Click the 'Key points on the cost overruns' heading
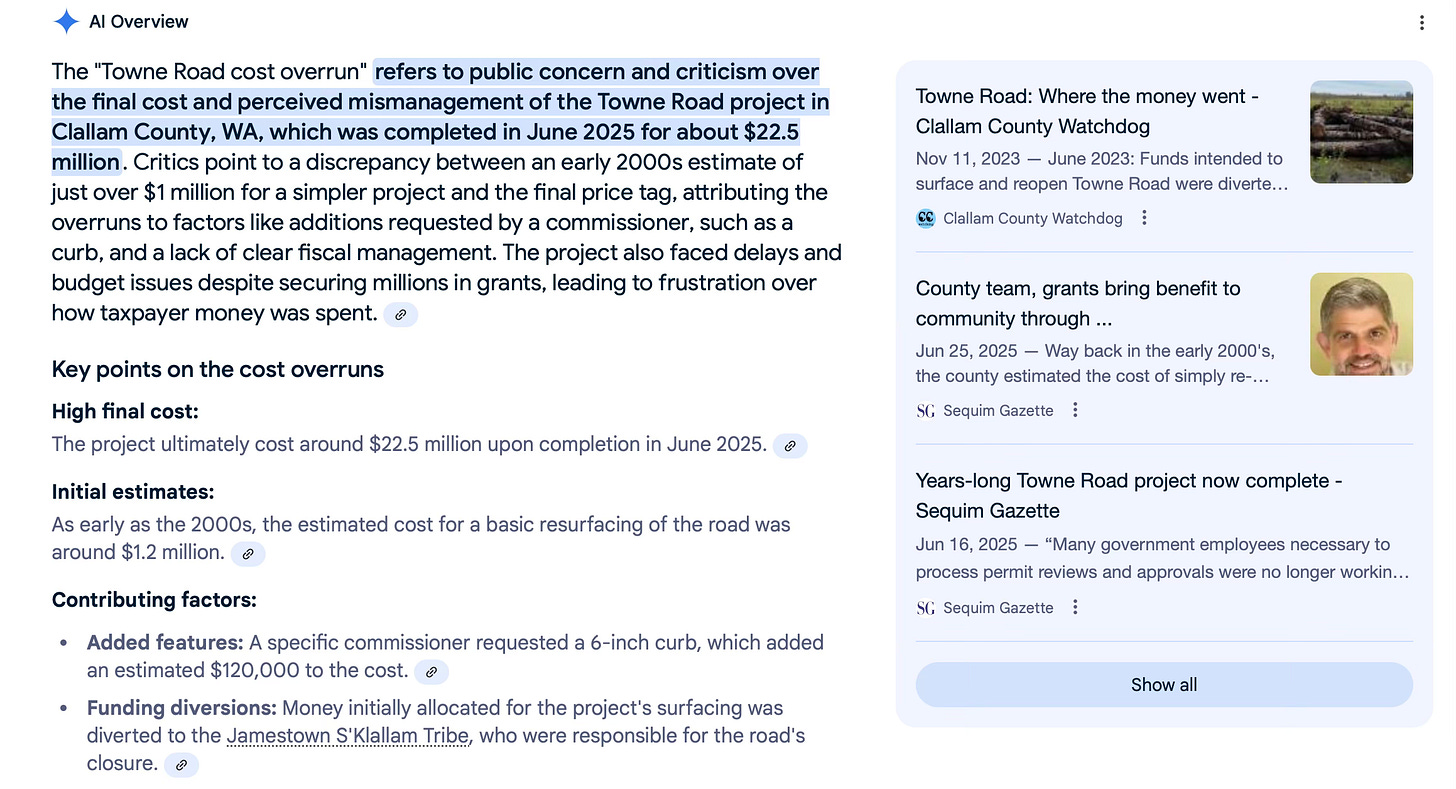The height and width of the screenshot is (789, 1456). pyautogui.click(x=218, y=369)
